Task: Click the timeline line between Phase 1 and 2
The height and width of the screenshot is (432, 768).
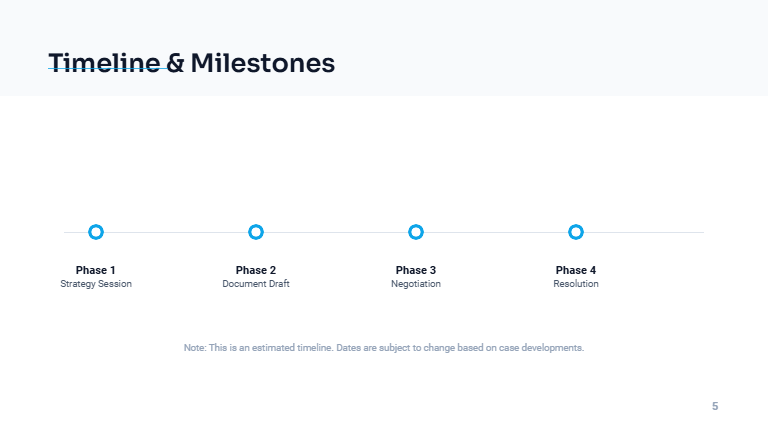Action: [x=176, y=232]
